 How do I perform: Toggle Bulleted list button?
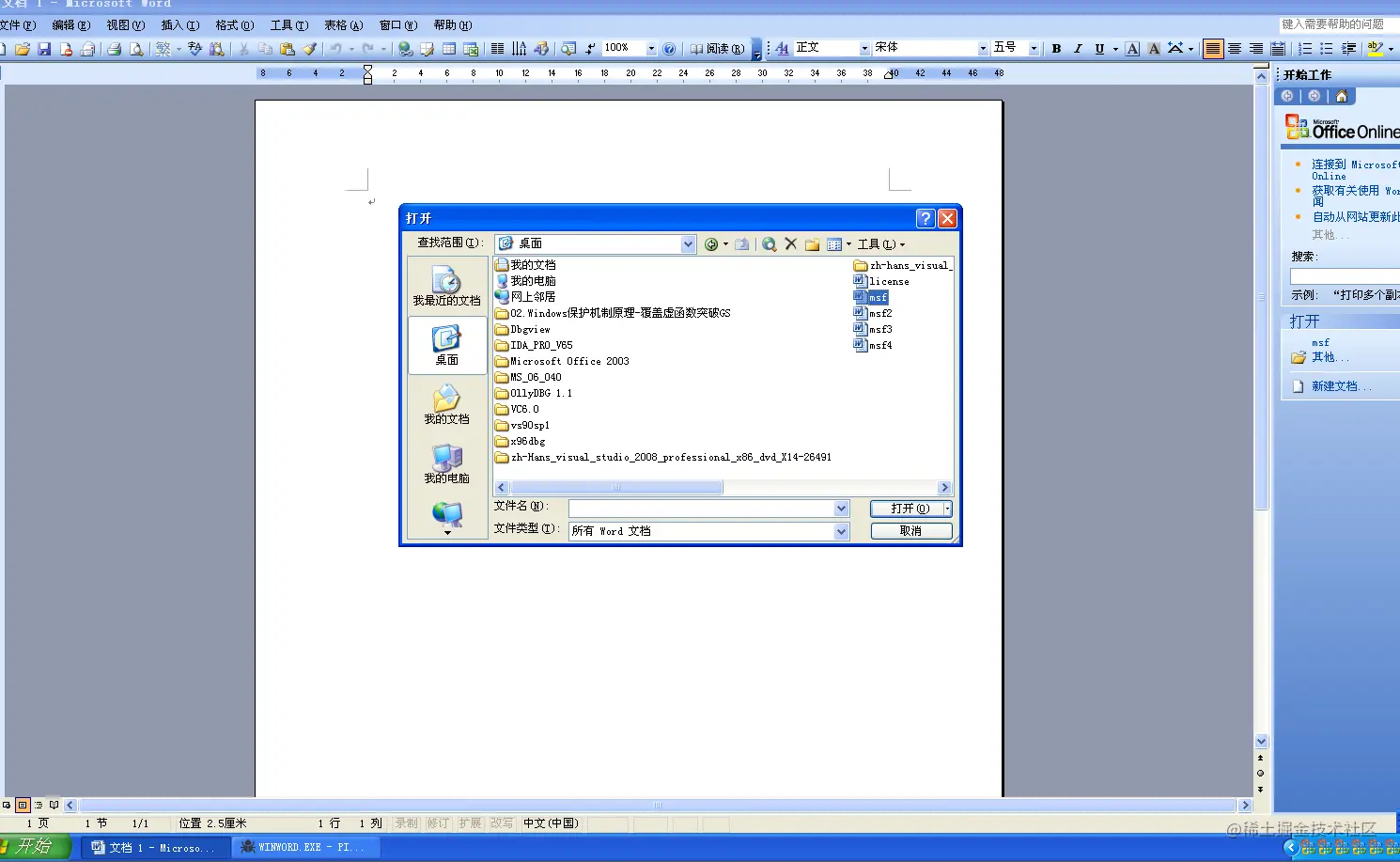pos(1327,48)
